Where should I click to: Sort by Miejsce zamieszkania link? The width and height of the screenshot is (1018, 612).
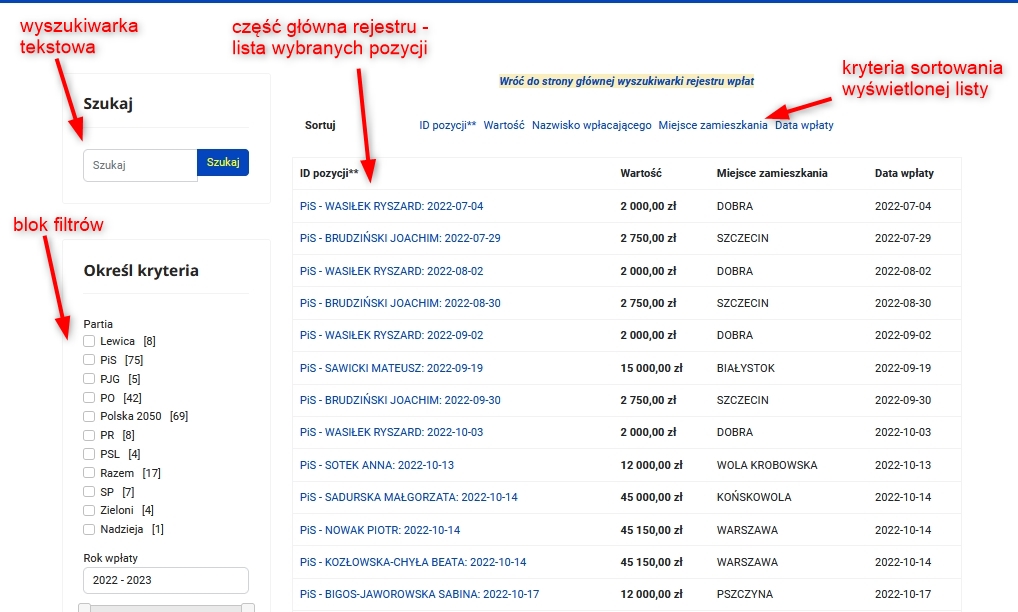713,126
